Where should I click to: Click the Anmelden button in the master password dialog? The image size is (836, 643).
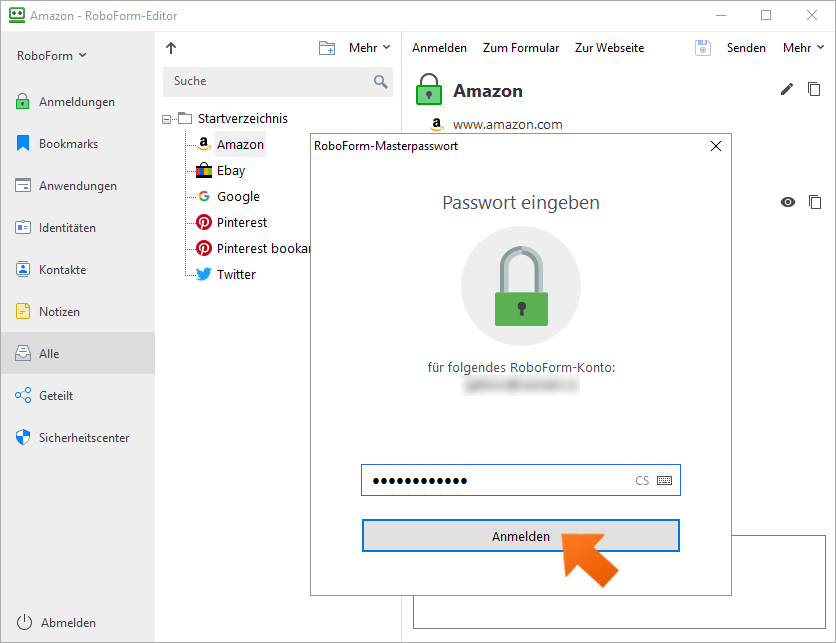coord(520,535)
